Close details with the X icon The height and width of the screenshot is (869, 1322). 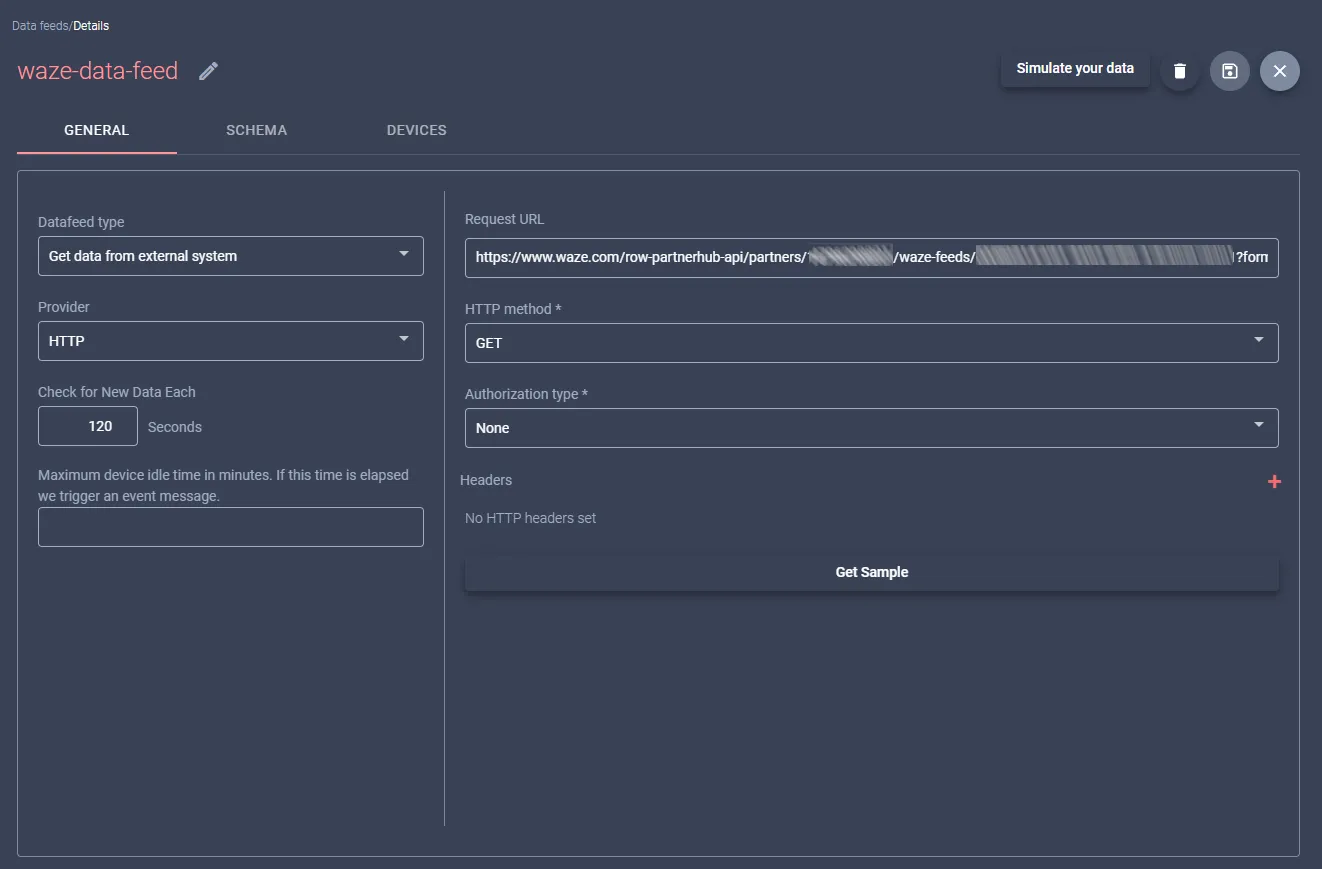(1280, 71)
